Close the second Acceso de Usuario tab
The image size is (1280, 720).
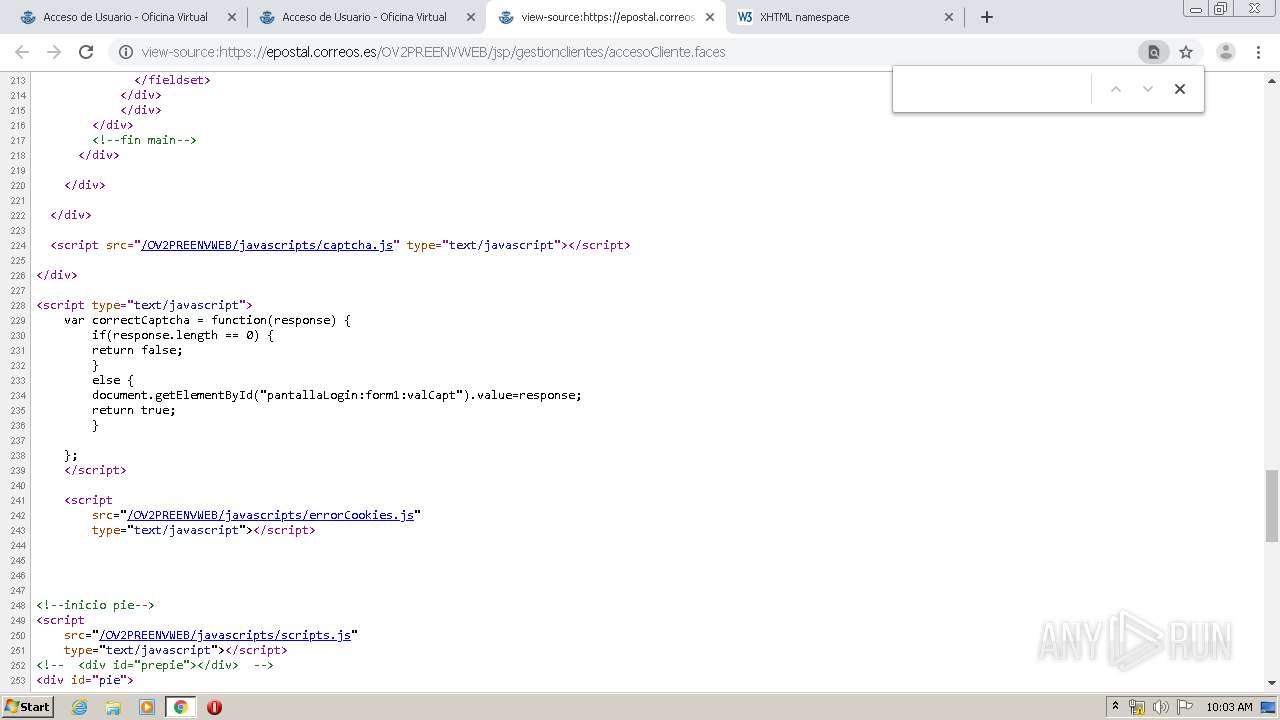(471, 17)
